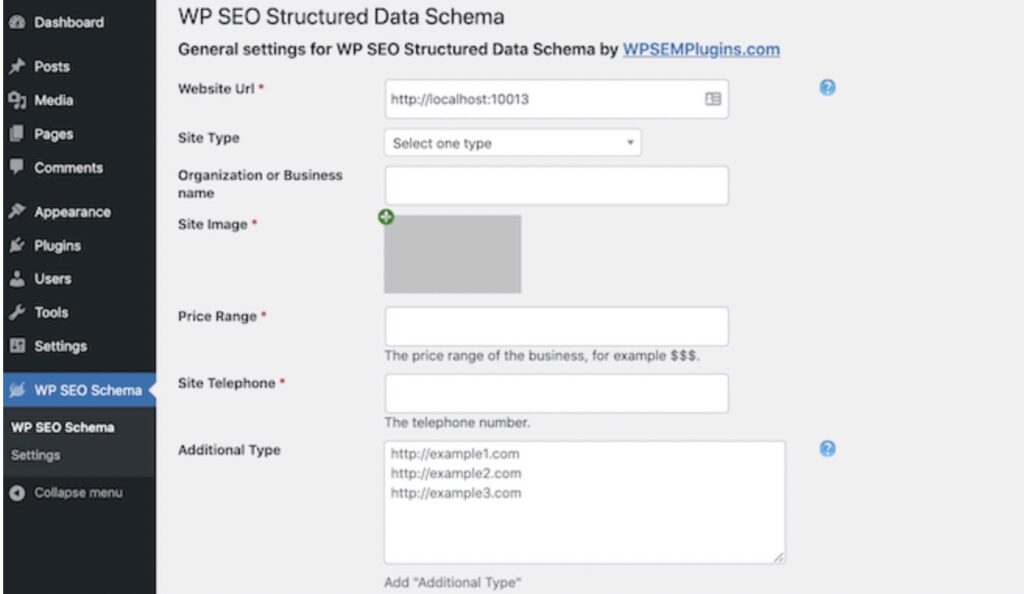Click the Dashboard gauge icon in sidebar
This screenshot has width=1024, height=594.
coord(17,22)
